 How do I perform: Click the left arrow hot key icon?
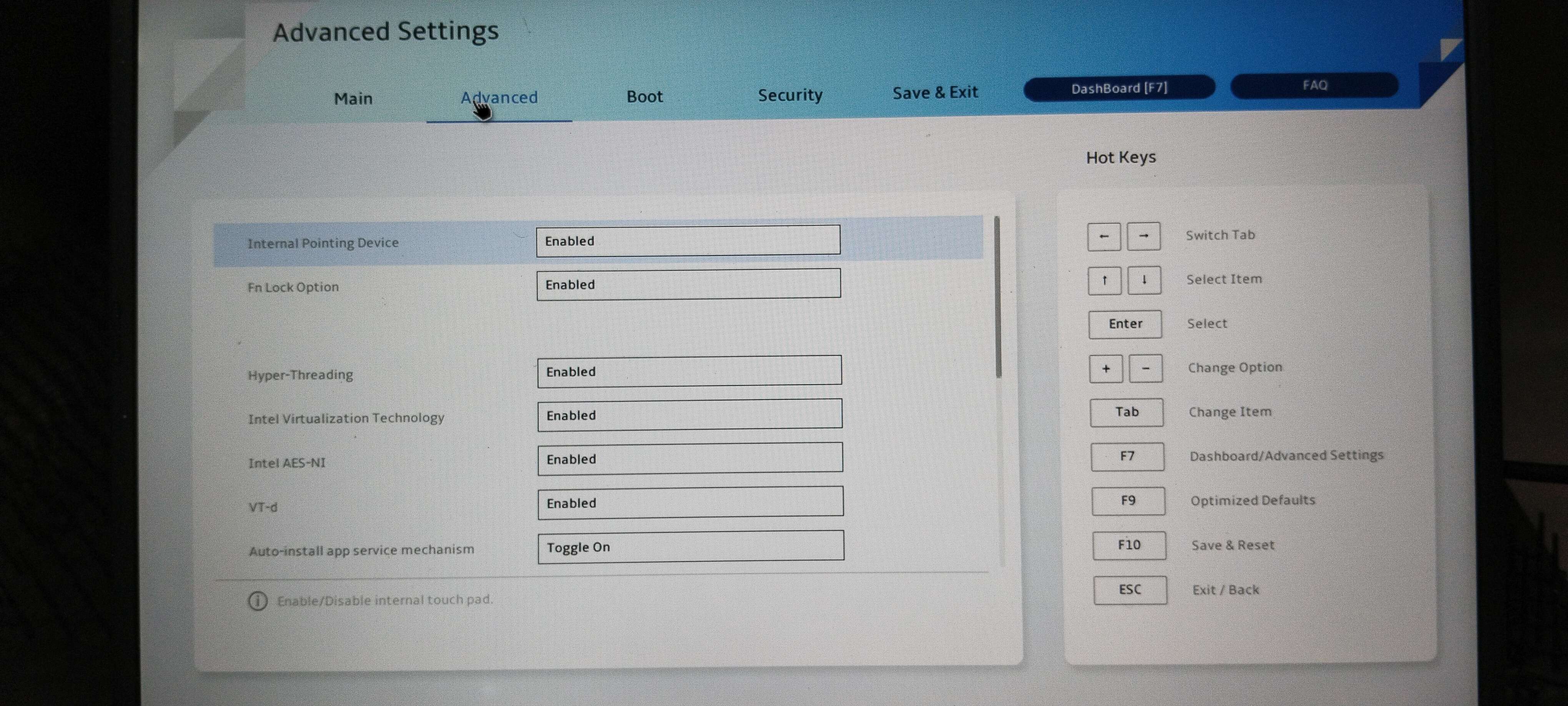[x=1104, y=236]
